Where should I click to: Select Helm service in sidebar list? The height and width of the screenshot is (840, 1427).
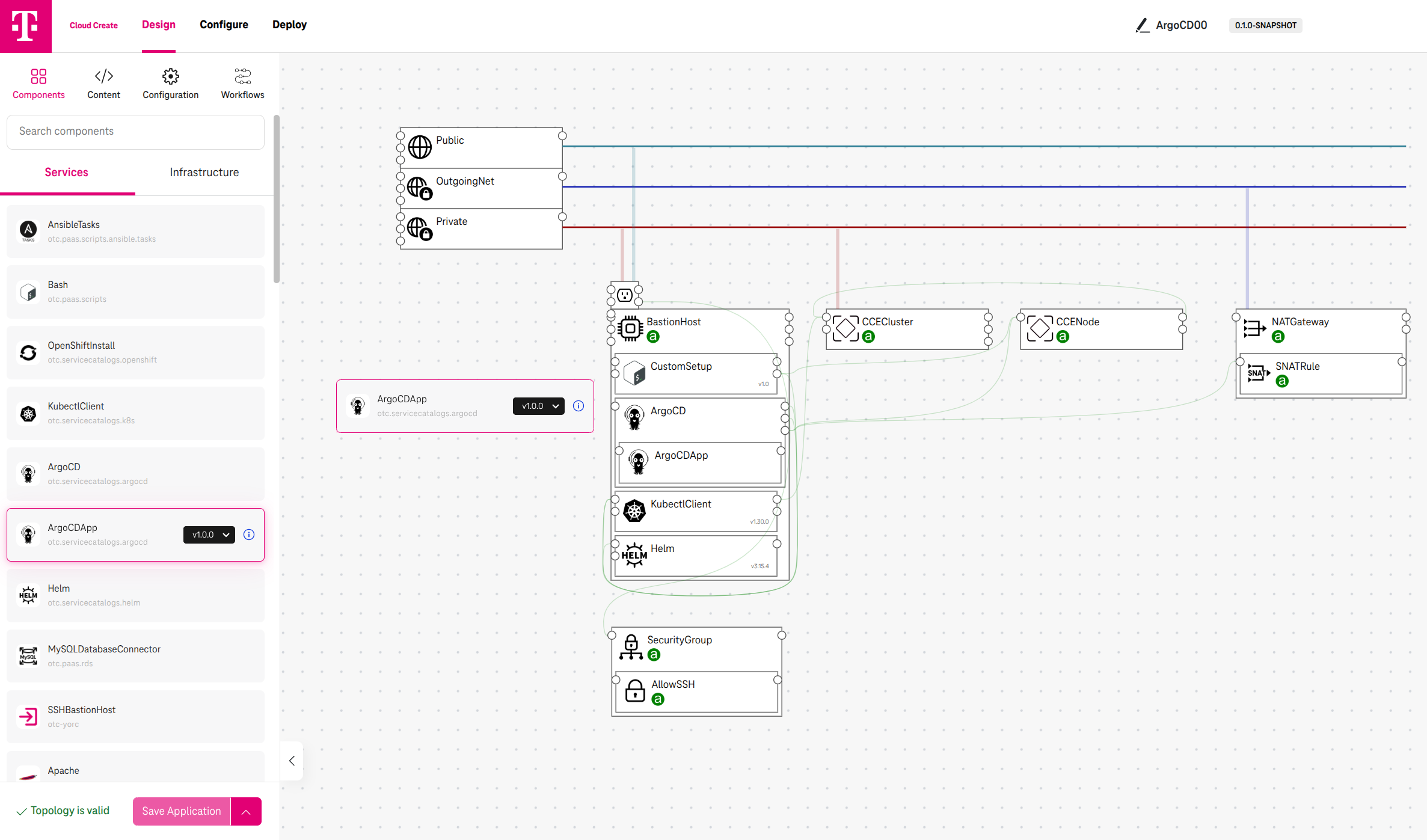pos(135,595)
